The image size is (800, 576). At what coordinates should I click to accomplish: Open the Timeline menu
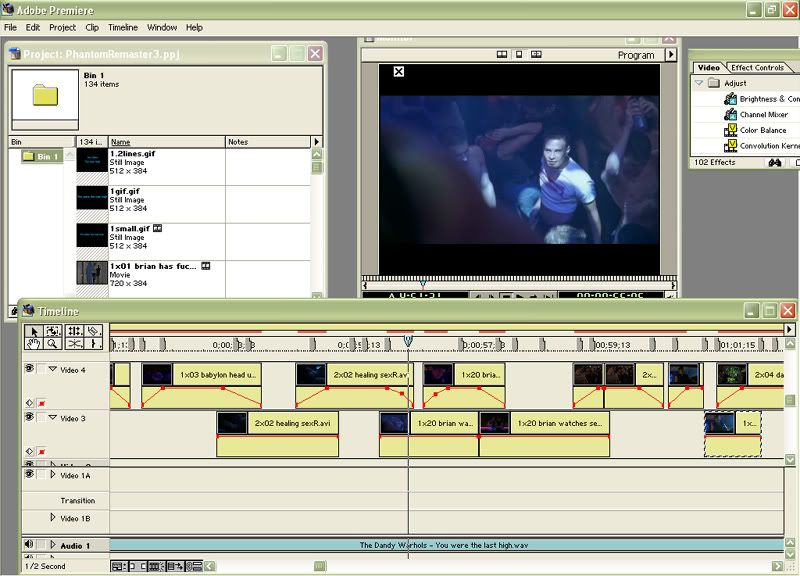(122, 28)
